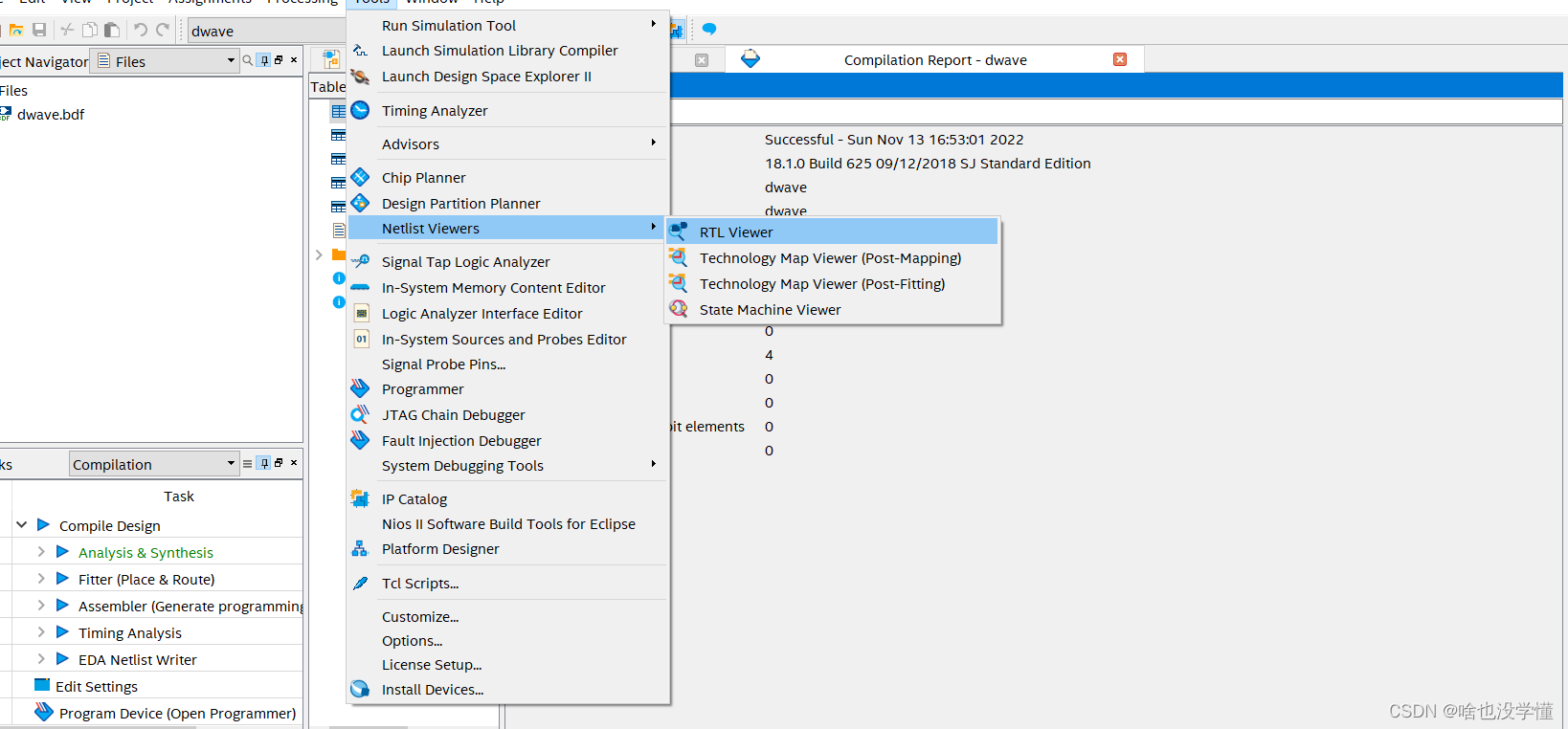Open the Tasks Compilation dropdown
The height and width of the screenshot is (729, 1568).
pos(154,464)
